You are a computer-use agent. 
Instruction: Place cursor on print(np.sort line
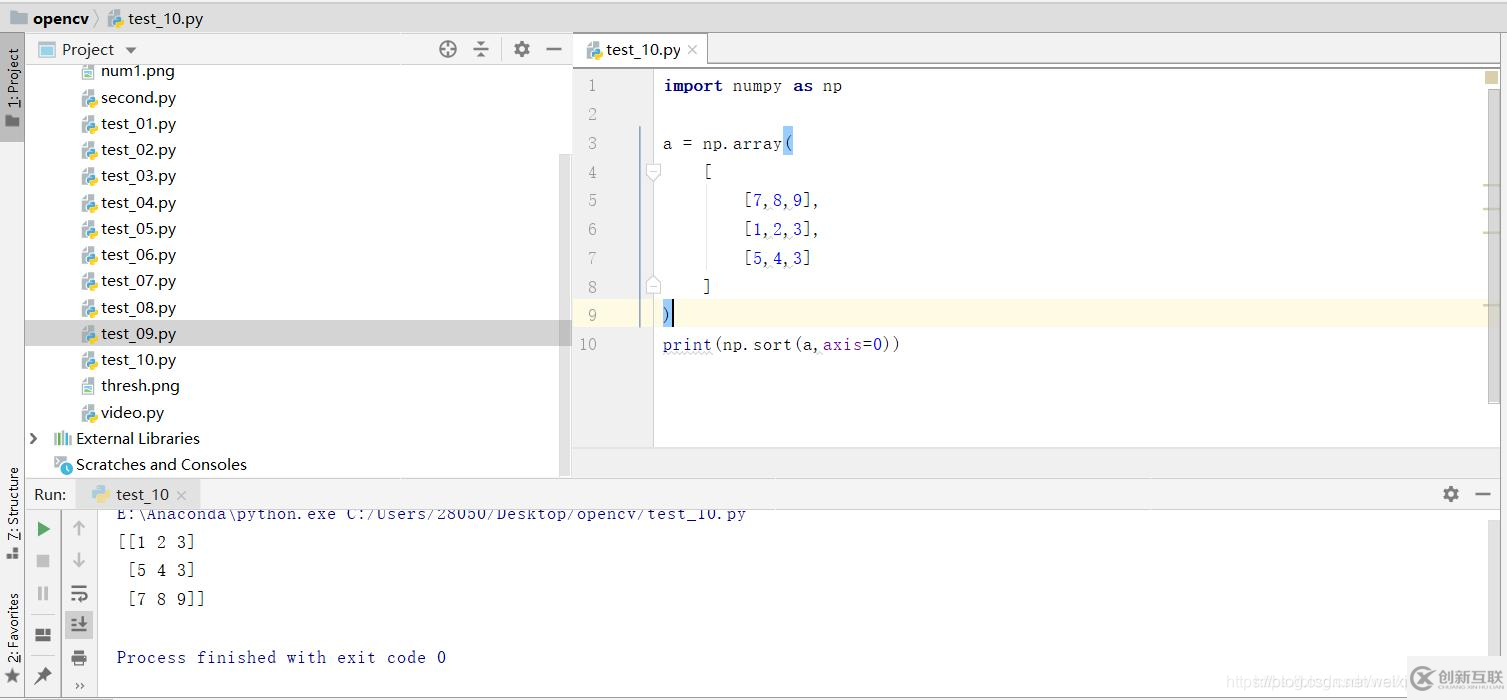781,344
